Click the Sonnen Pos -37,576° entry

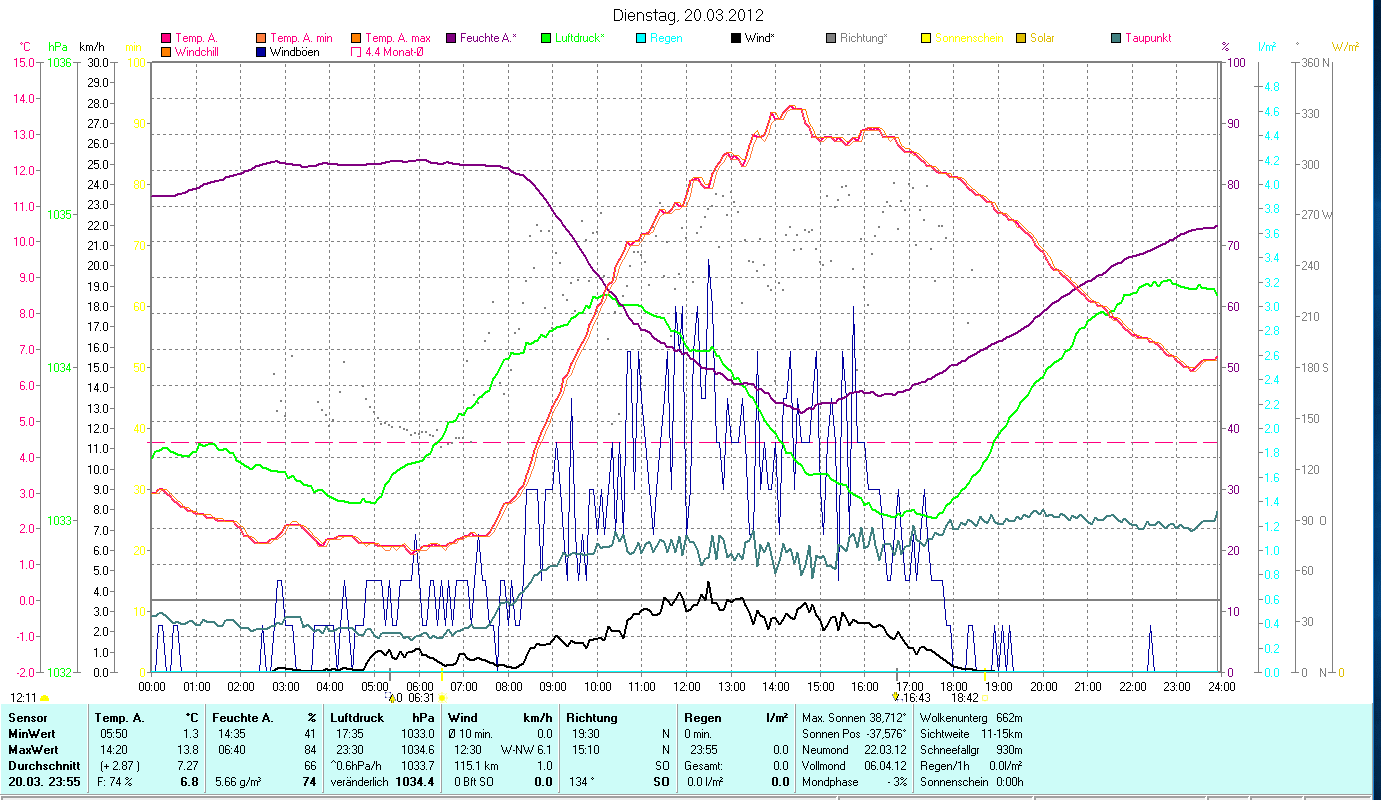coord(853,735)
